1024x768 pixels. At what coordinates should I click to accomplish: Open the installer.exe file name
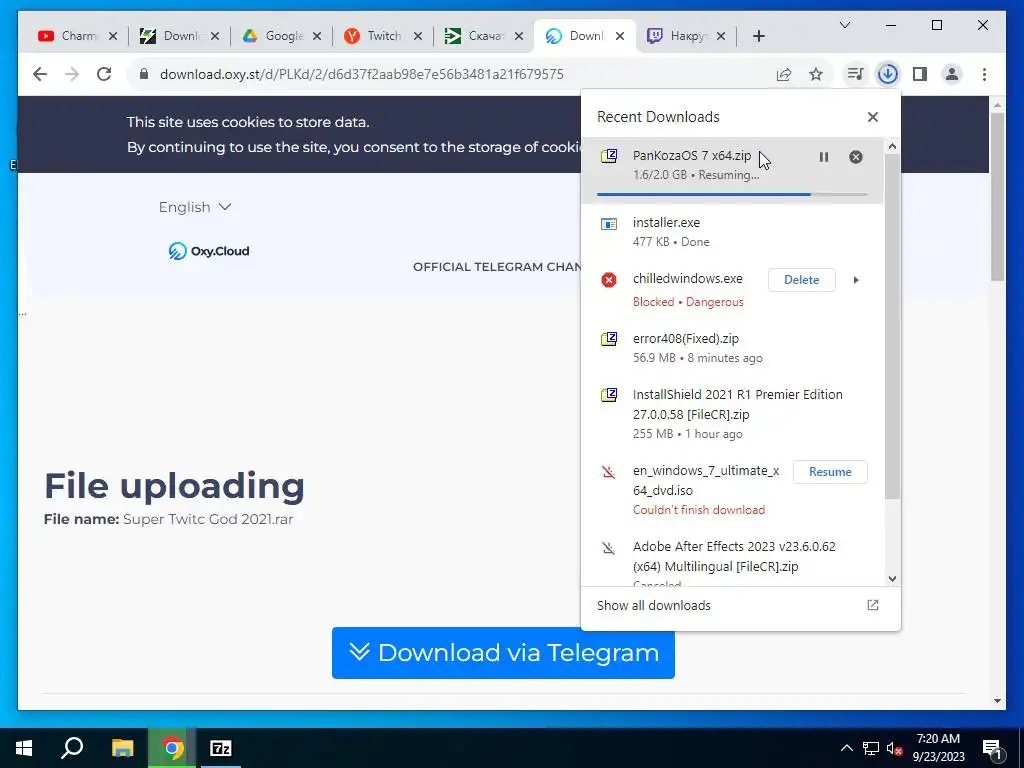click(x=666, y=223)
